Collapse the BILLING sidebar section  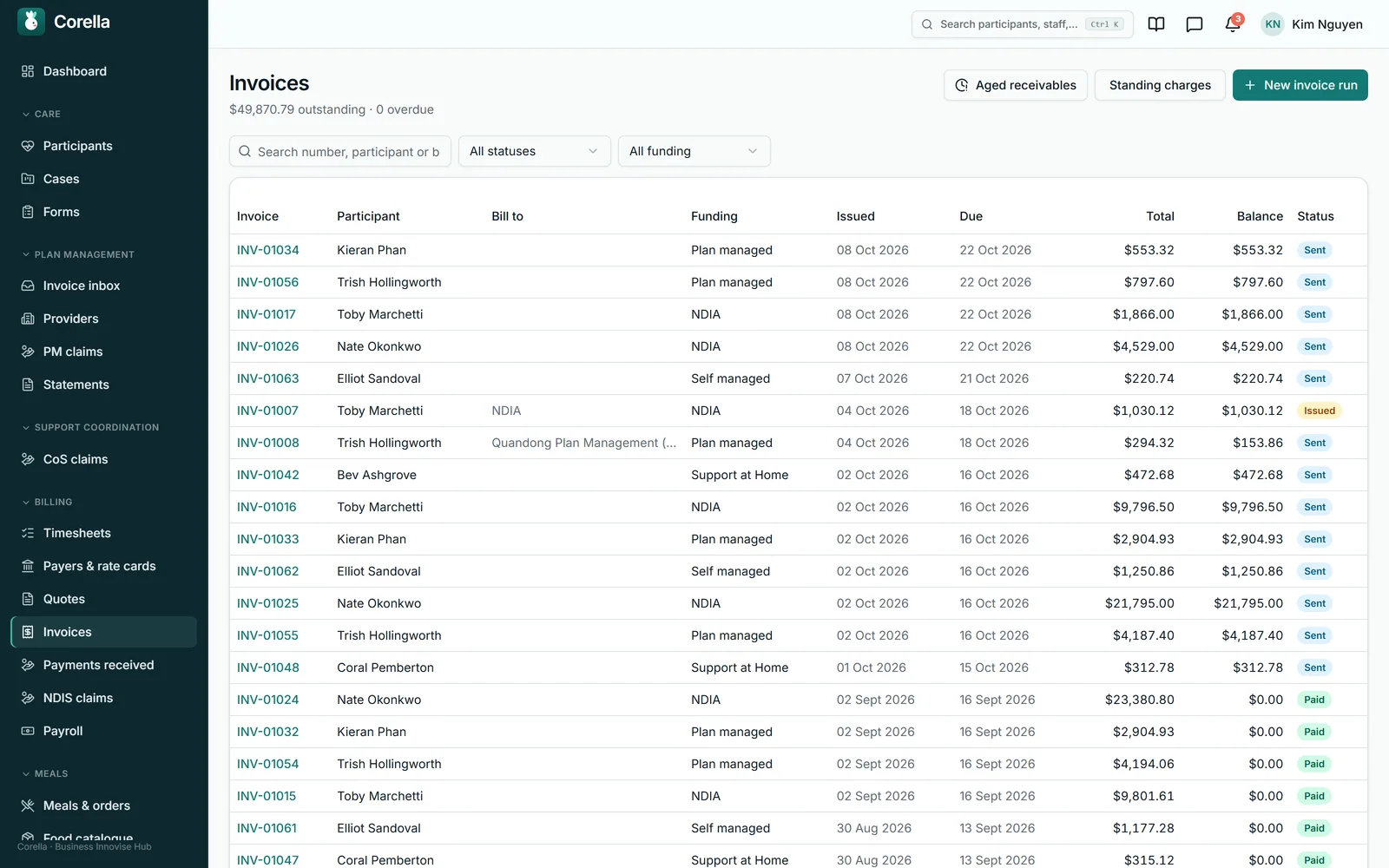point(47,502)
